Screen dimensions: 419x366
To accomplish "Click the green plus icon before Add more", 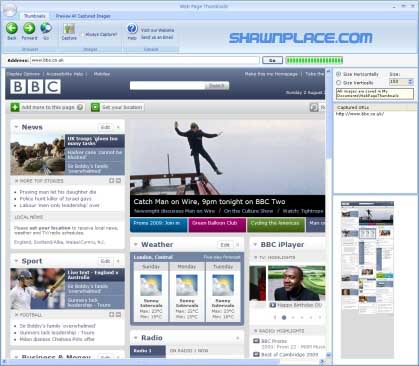I will 15,107.
